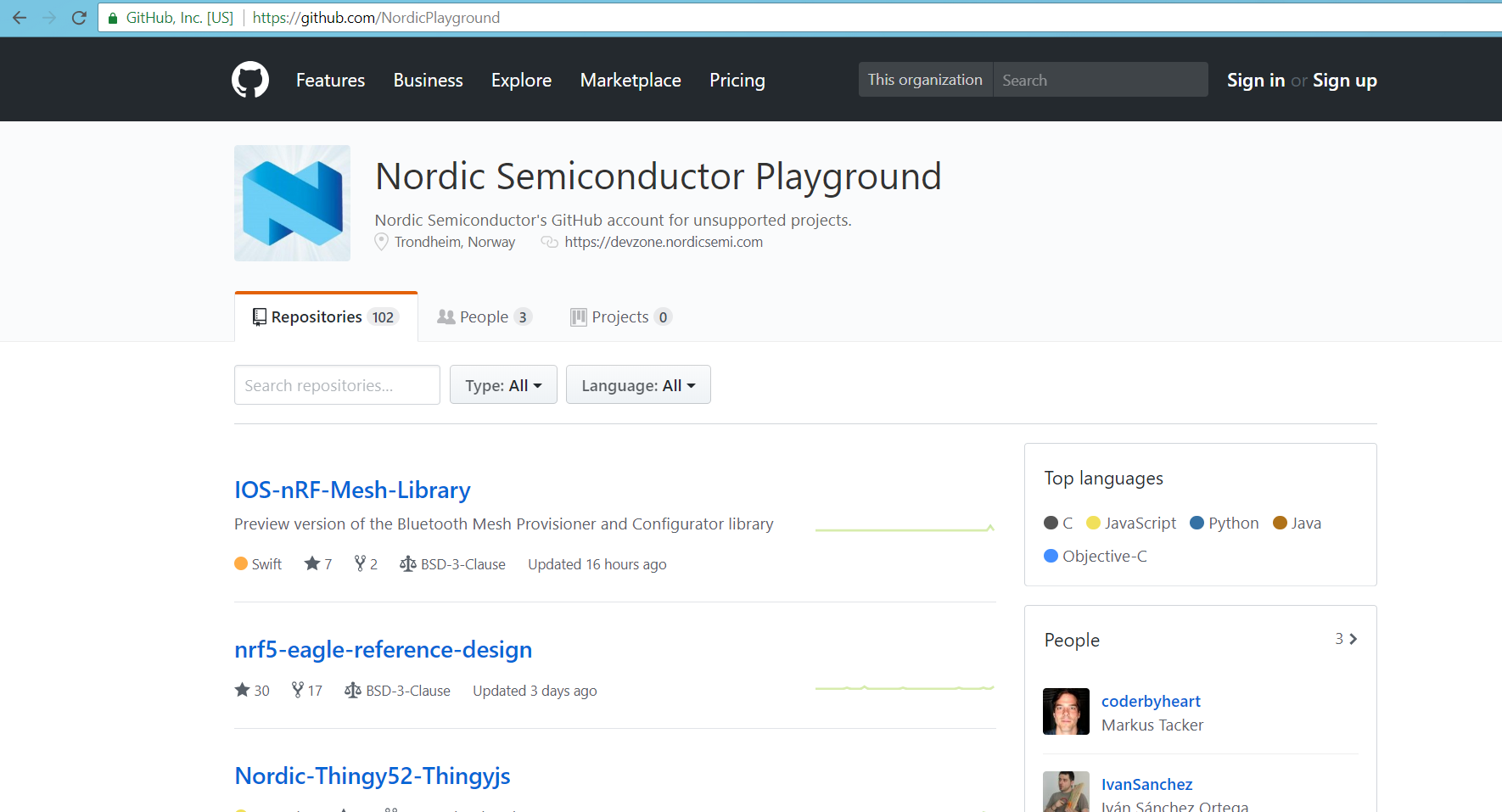Switch to the People tab

485,317
